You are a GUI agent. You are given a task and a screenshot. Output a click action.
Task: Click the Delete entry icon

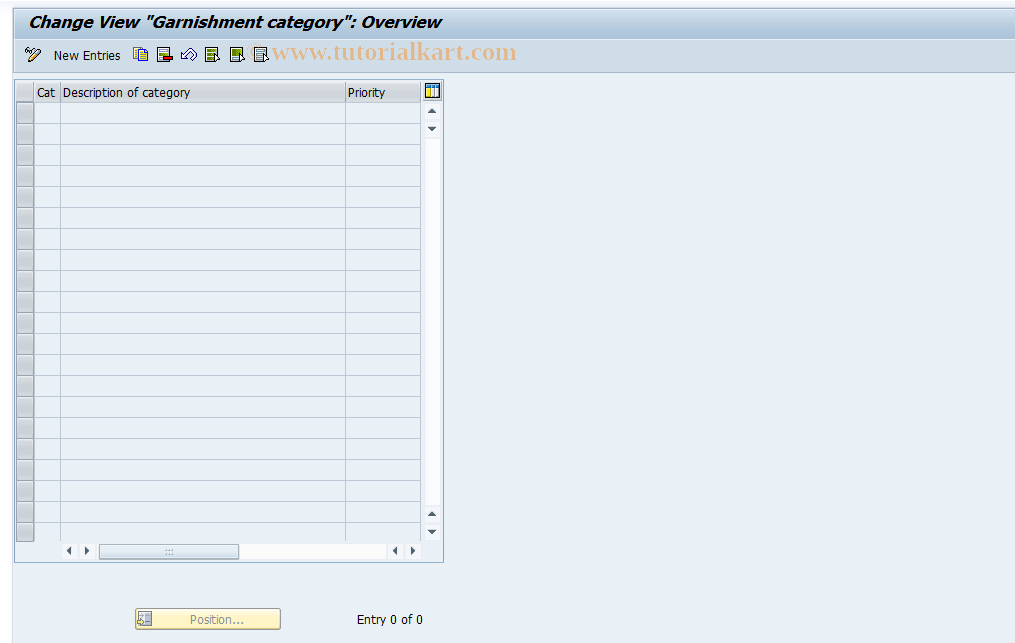tap(164, 54)
